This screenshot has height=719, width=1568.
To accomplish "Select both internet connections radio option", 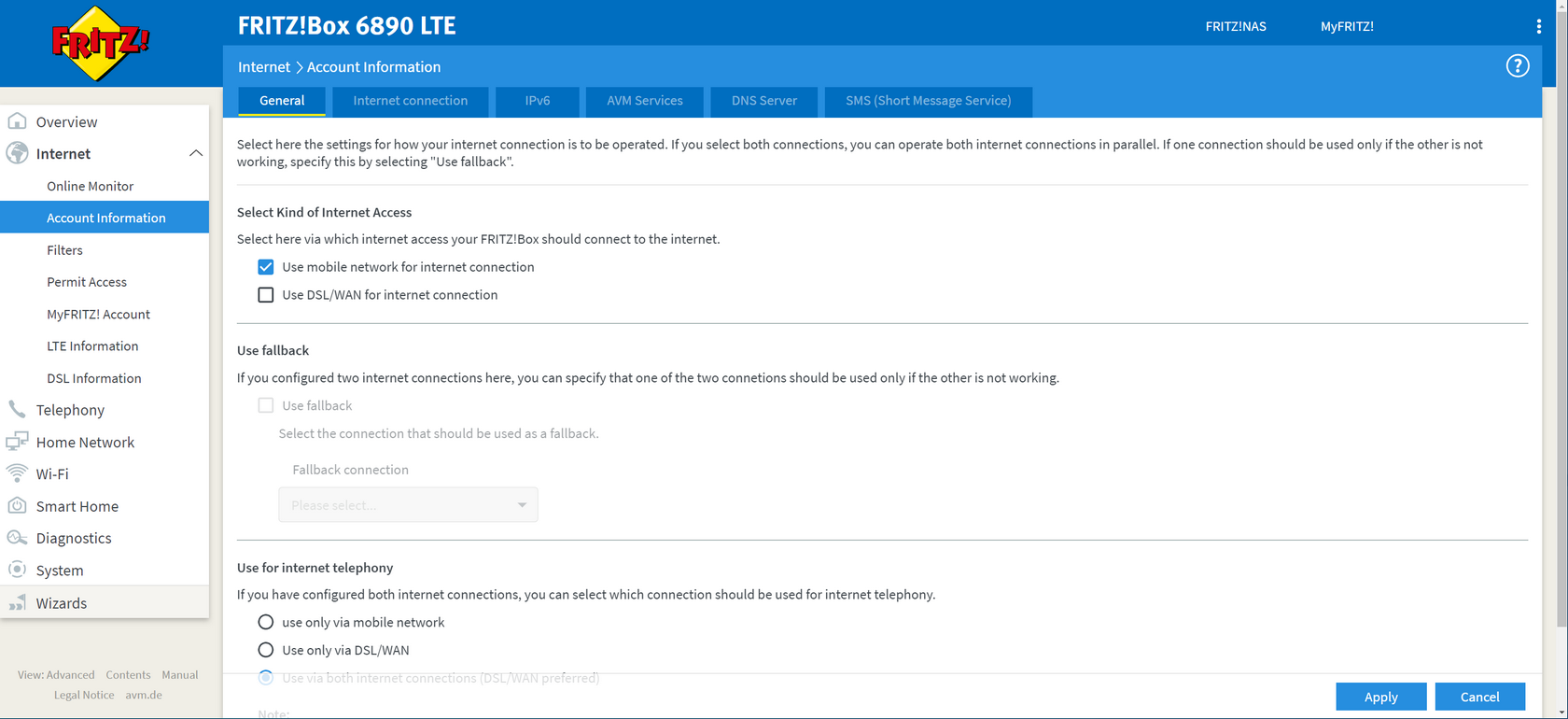I will click(x=266, y=677).
